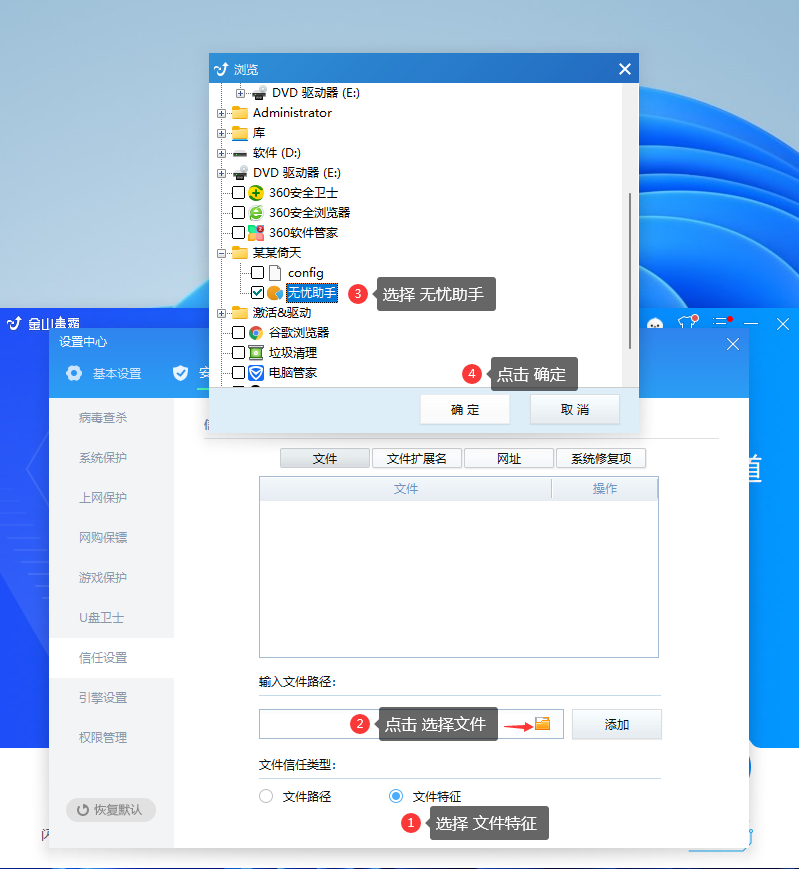Collapse the 某某倚天 folder node
This screenshot has width=799, height=869.
(x=221, y=253)
